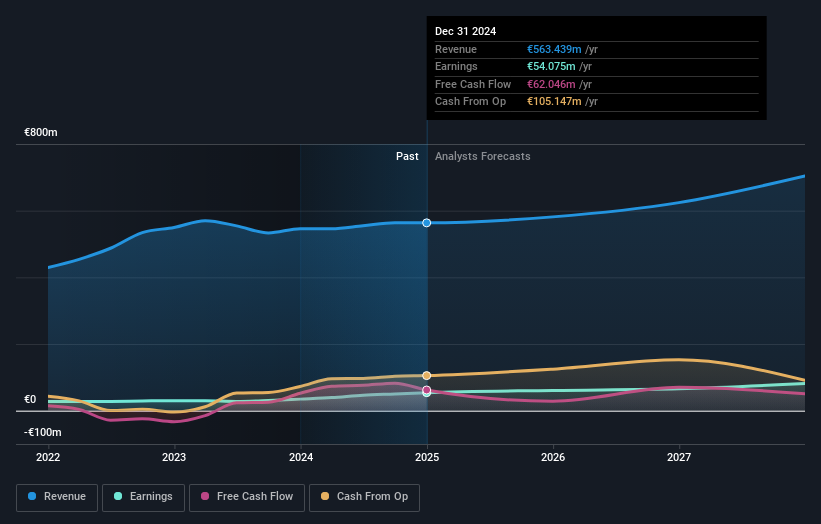
Task: Click the 2026 x-axis label
Action: pyautogui.click(x=553, y=457)
